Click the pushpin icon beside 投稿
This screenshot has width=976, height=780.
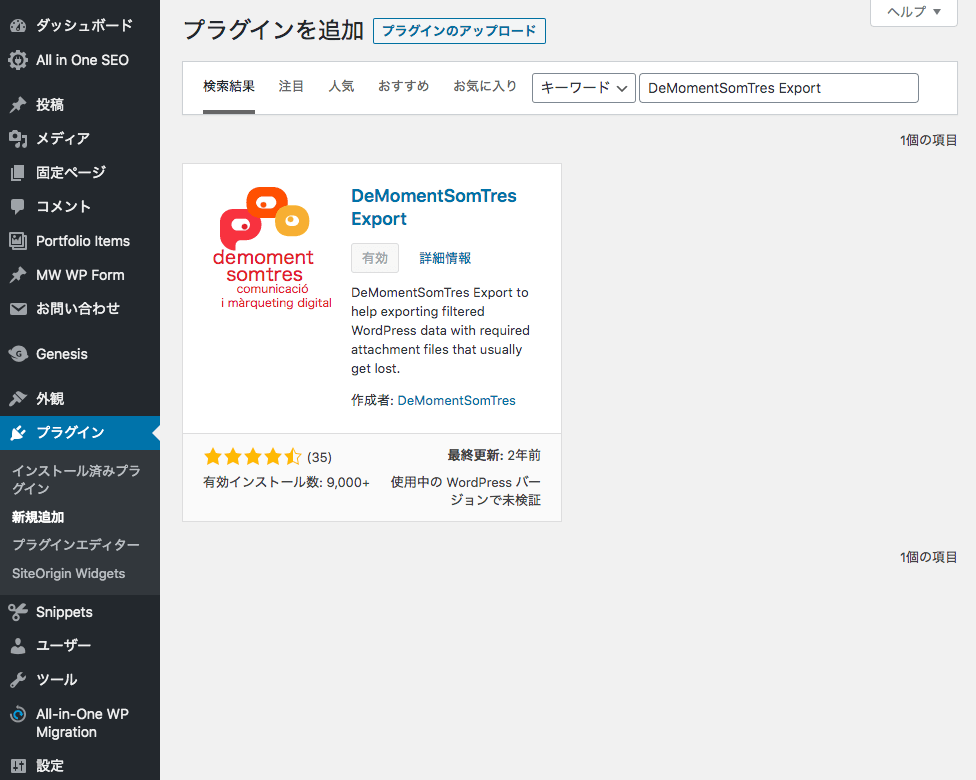tap(18, 105)
